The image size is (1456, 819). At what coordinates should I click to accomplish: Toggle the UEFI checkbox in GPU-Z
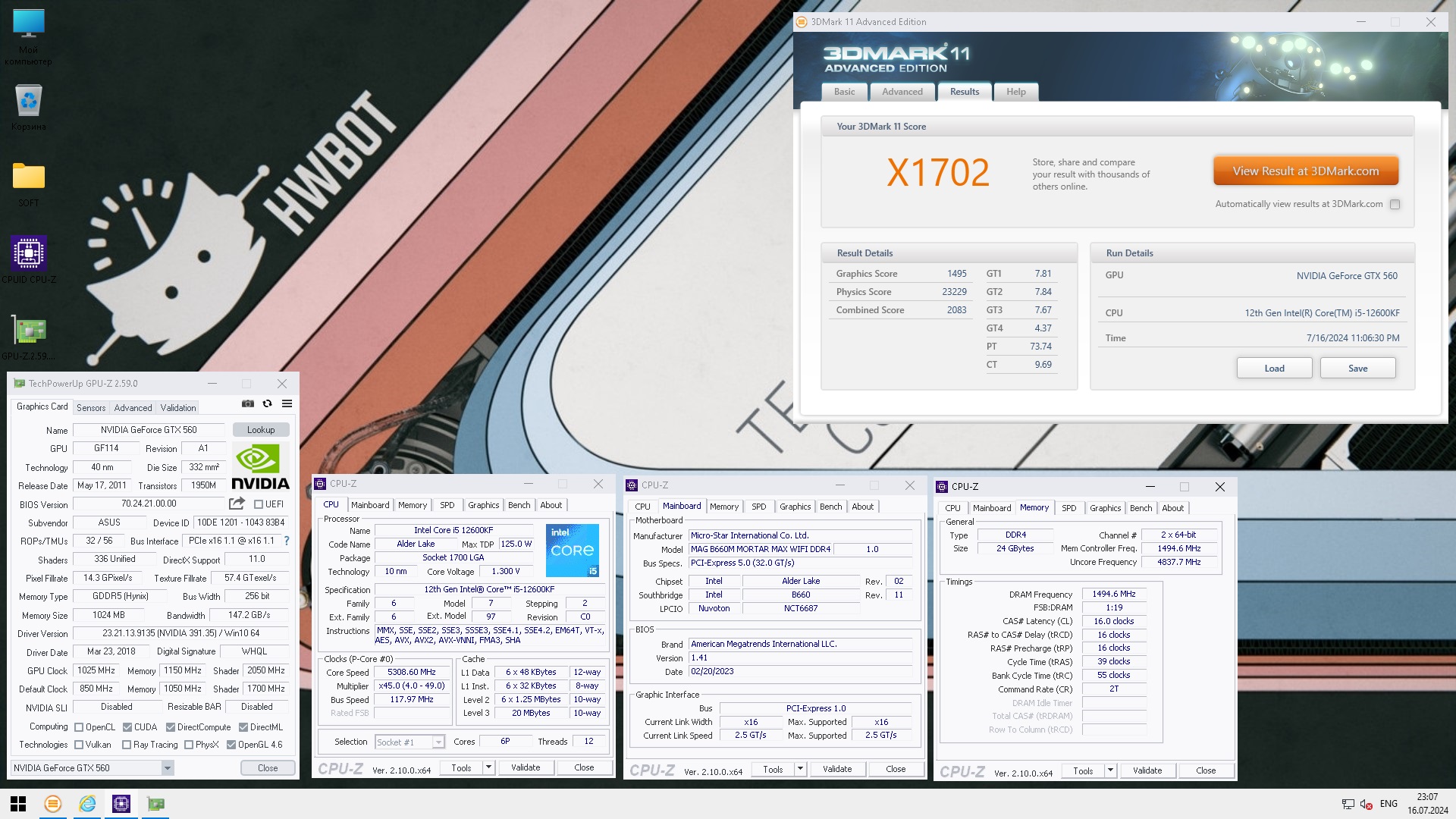259,504
